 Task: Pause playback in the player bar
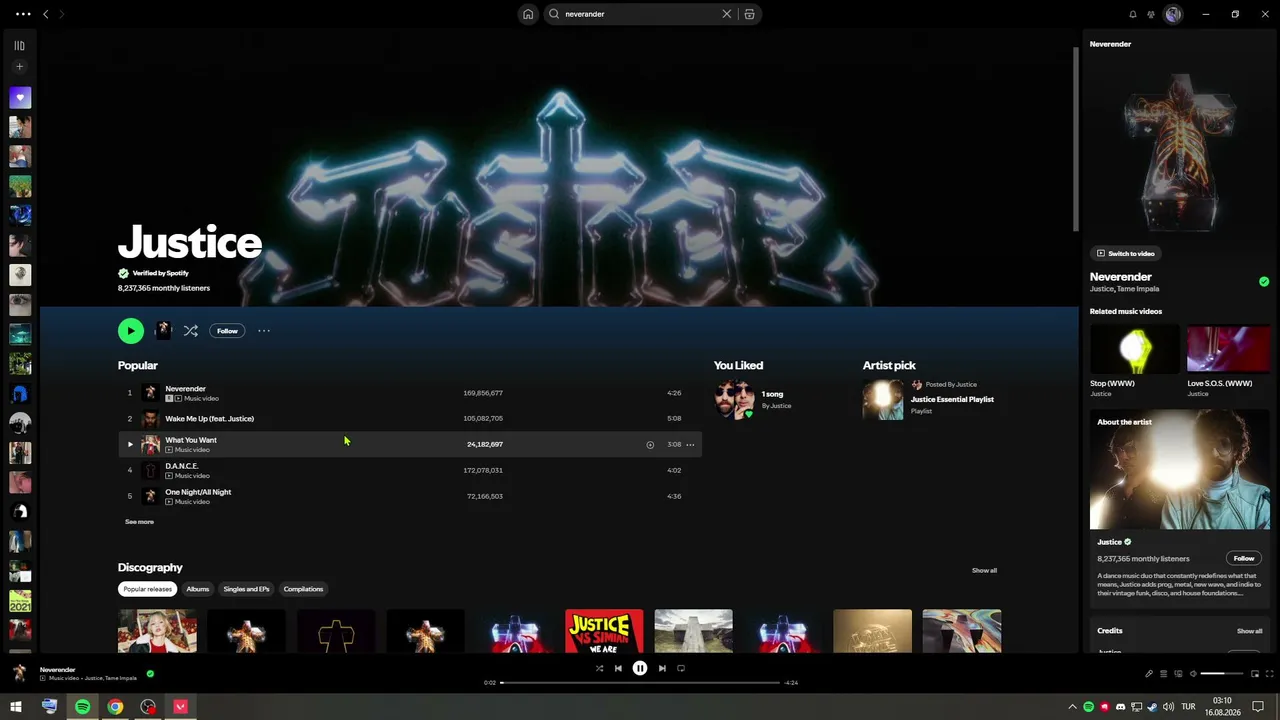(x=640, y=669)
